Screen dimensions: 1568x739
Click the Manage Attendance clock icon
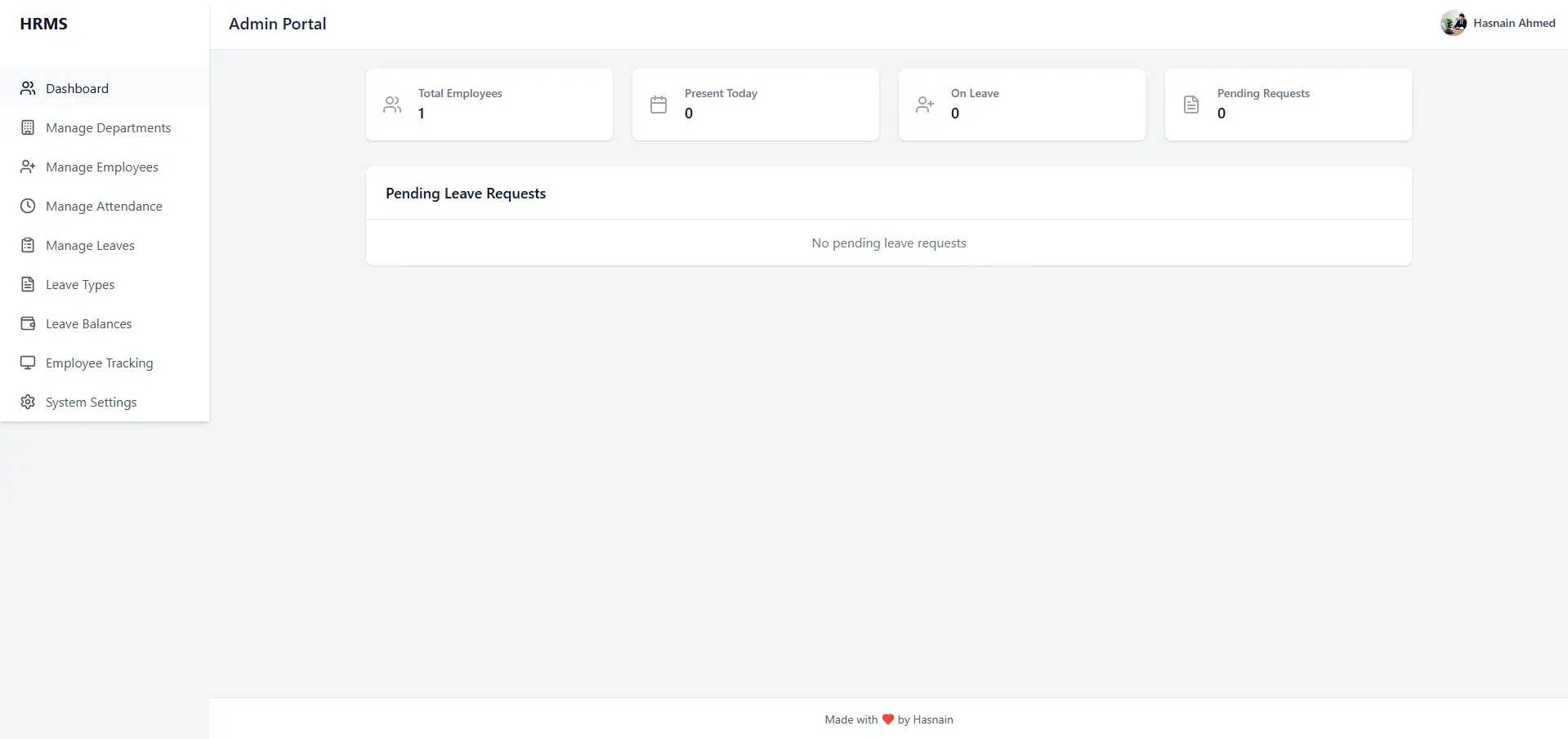pos(28,206)
